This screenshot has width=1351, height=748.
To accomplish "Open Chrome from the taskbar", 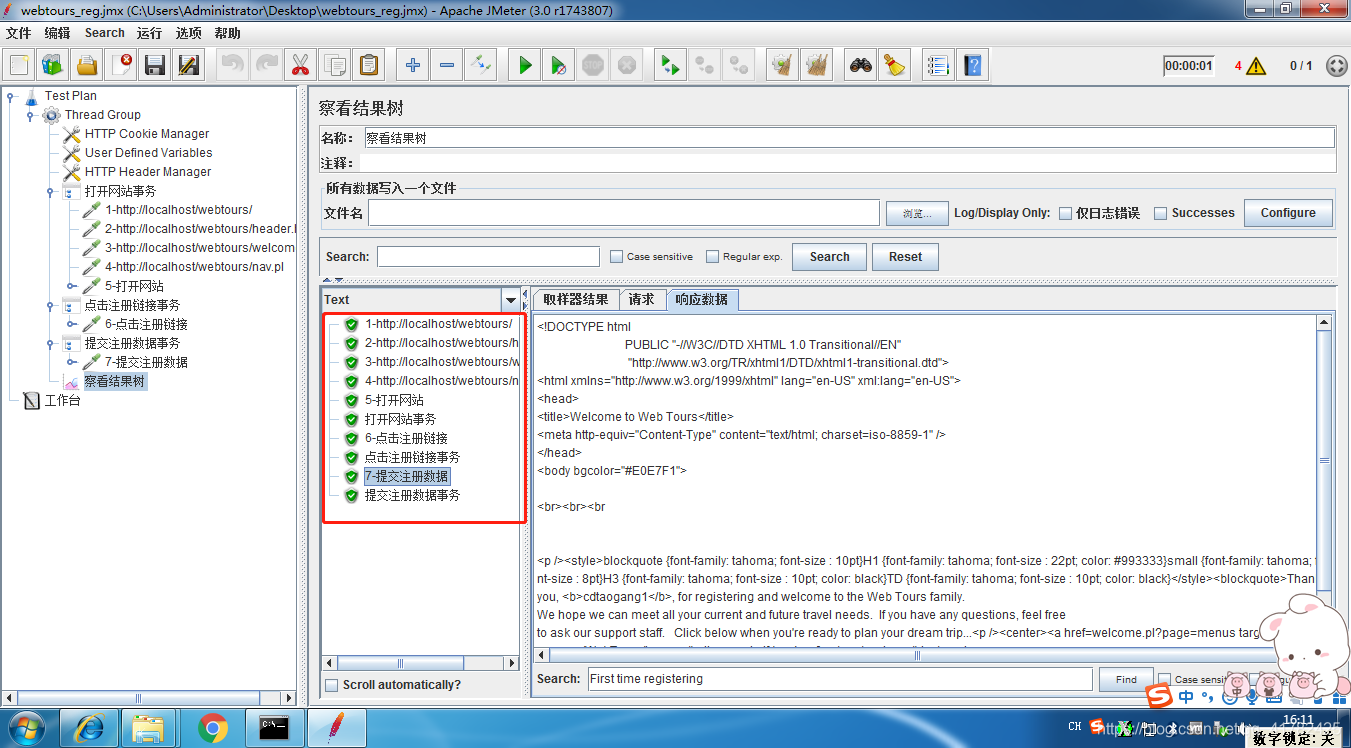I will pos(212,728).
